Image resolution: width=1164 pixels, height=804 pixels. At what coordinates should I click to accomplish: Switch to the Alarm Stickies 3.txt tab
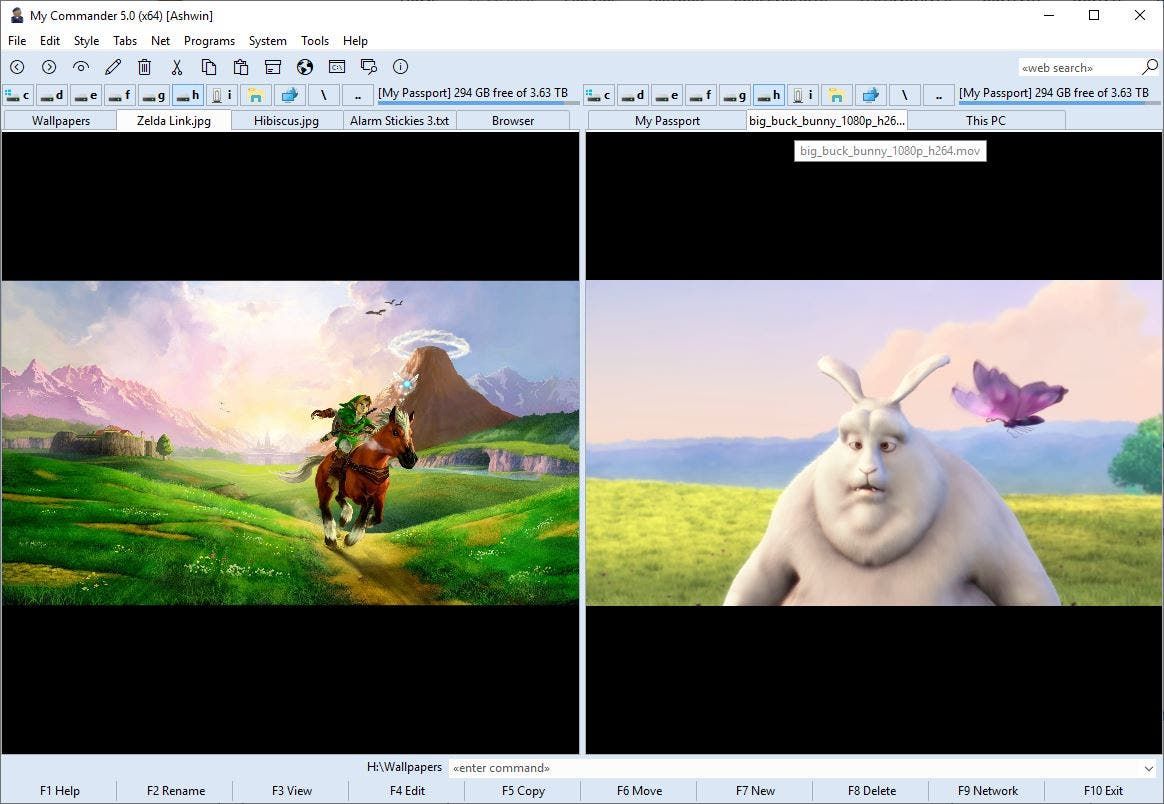pyautogui.click(x=399, y=120)
